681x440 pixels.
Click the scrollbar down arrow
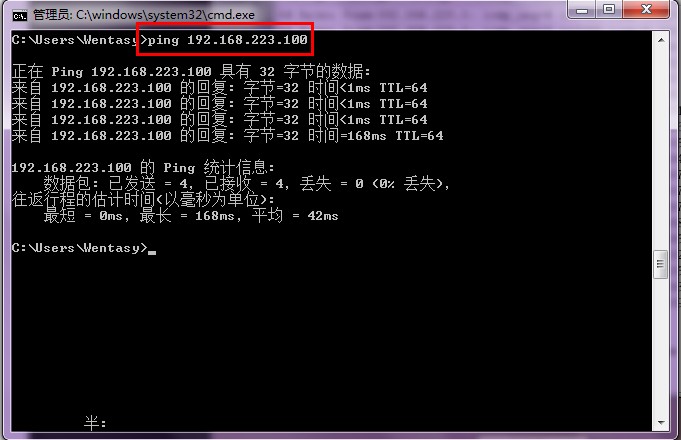(661, 423)
